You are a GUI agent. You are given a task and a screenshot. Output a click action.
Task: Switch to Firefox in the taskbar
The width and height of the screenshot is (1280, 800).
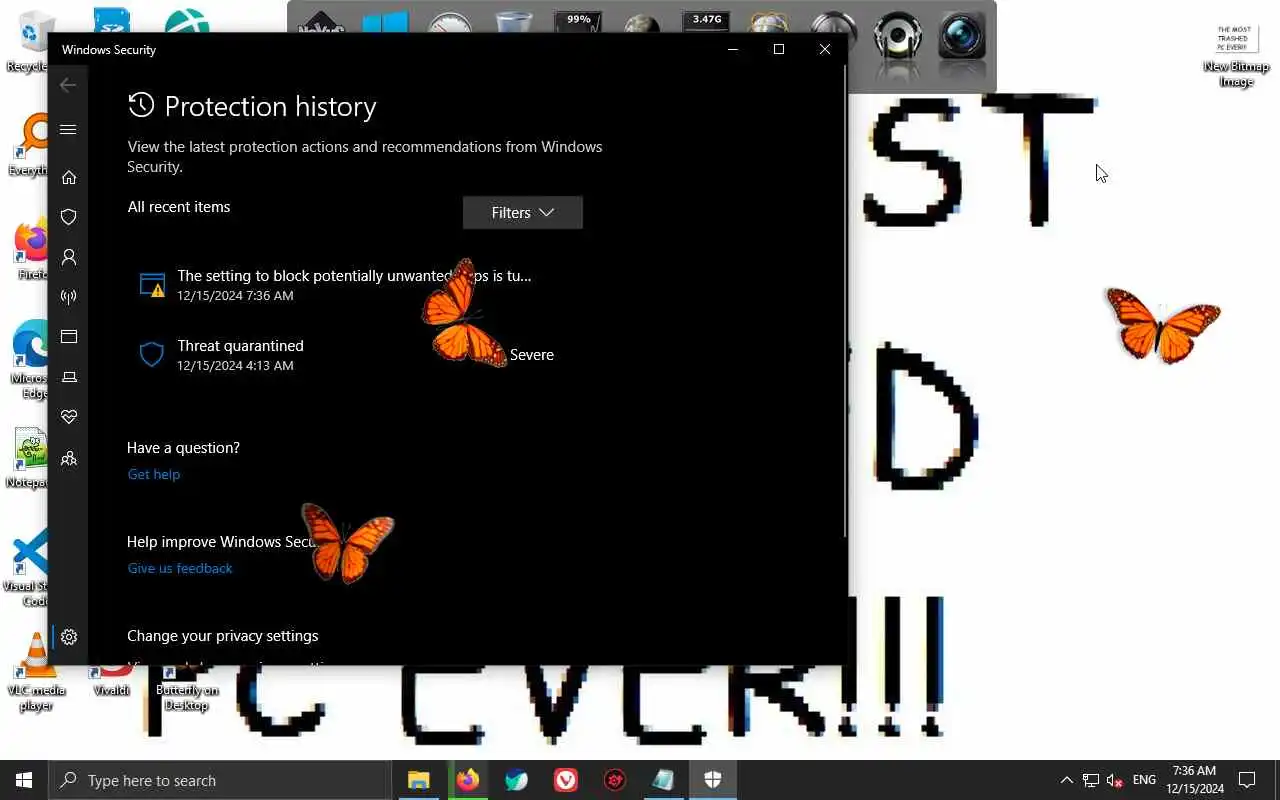(468, 780)
